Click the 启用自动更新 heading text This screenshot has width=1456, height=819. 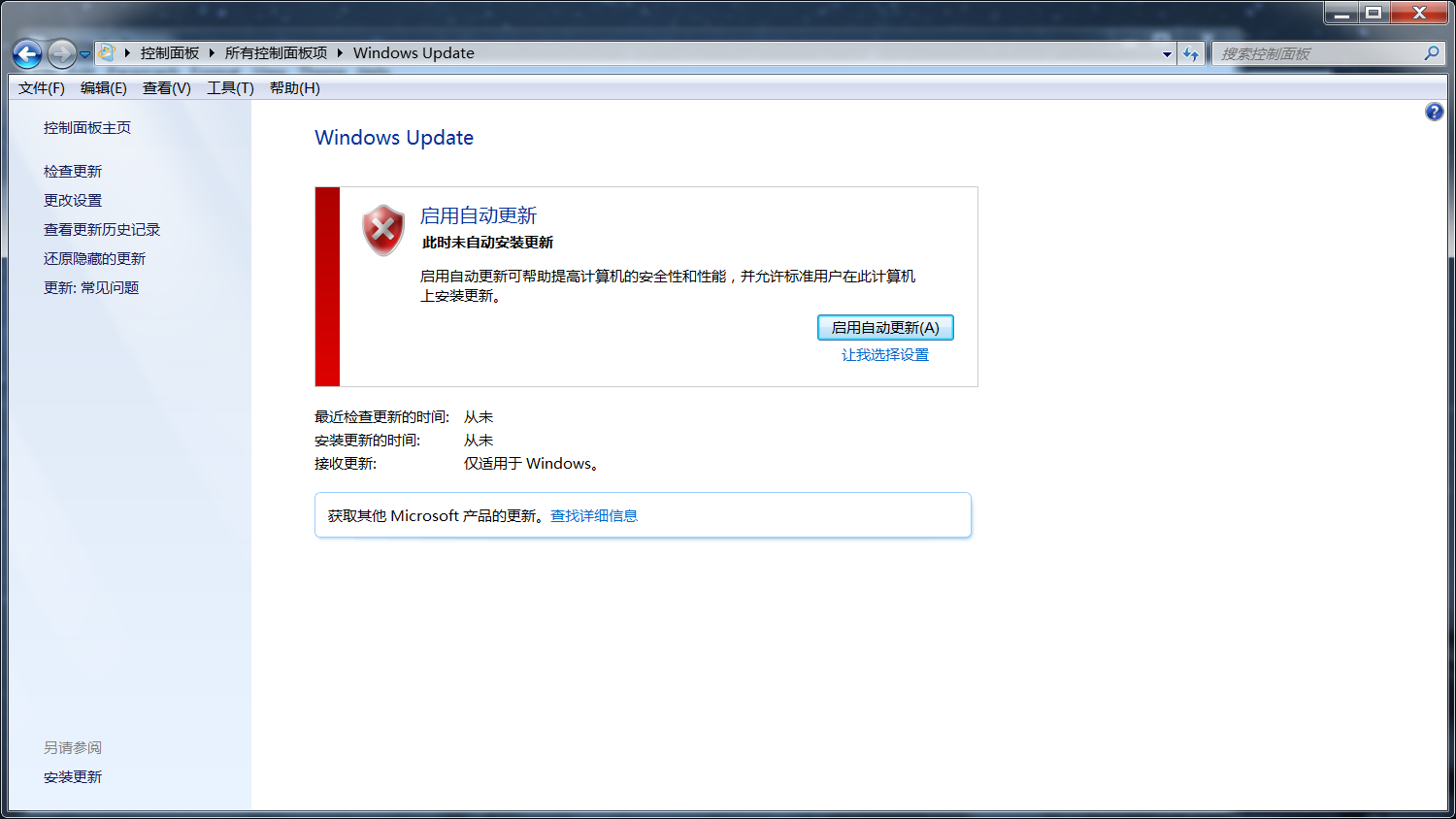479,215
